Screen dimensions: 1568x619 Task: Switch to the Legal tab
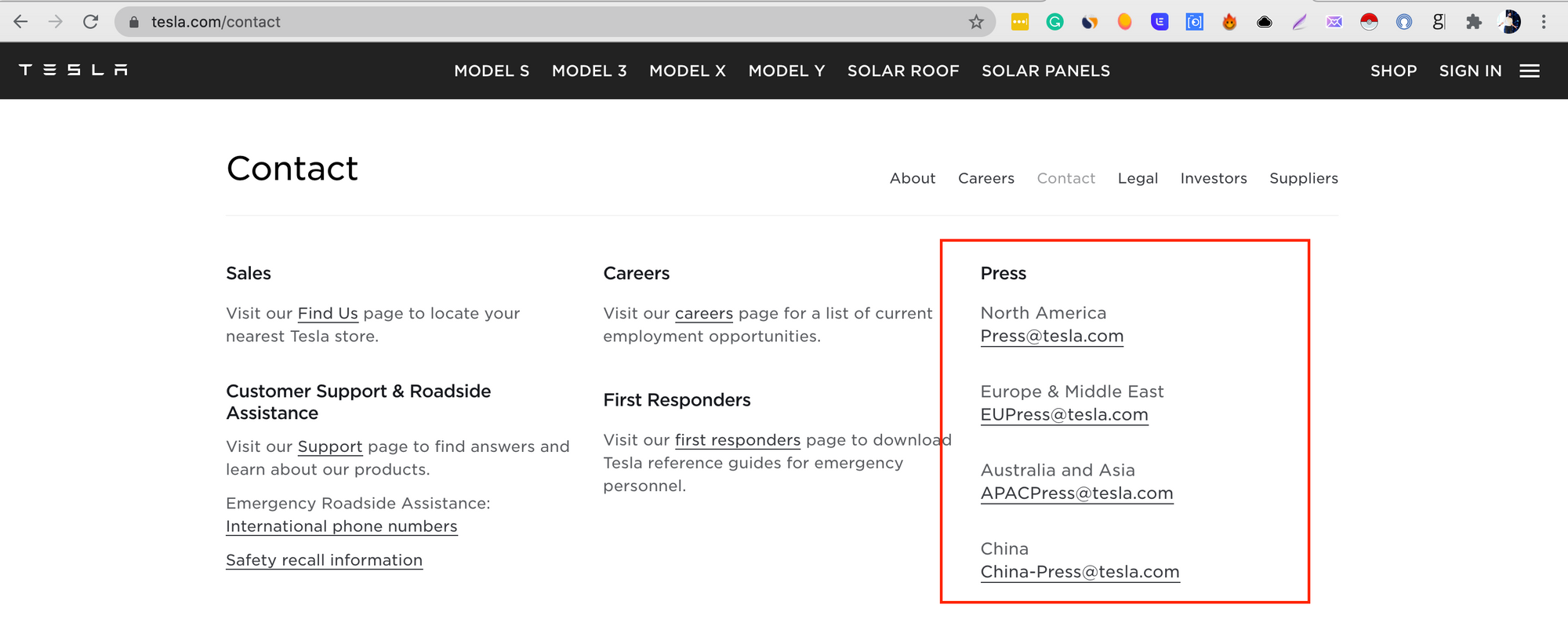click(1138, 178)
